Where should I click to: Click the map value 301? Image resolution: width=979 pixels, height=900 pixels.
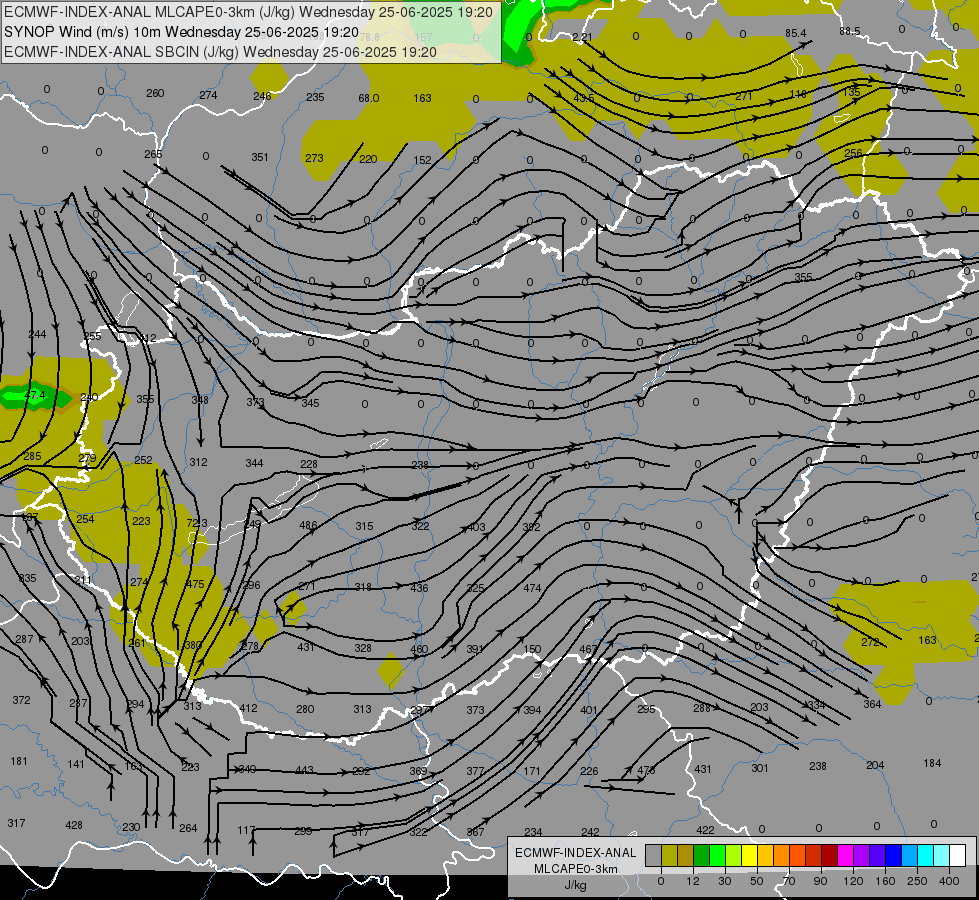(760, 768)
